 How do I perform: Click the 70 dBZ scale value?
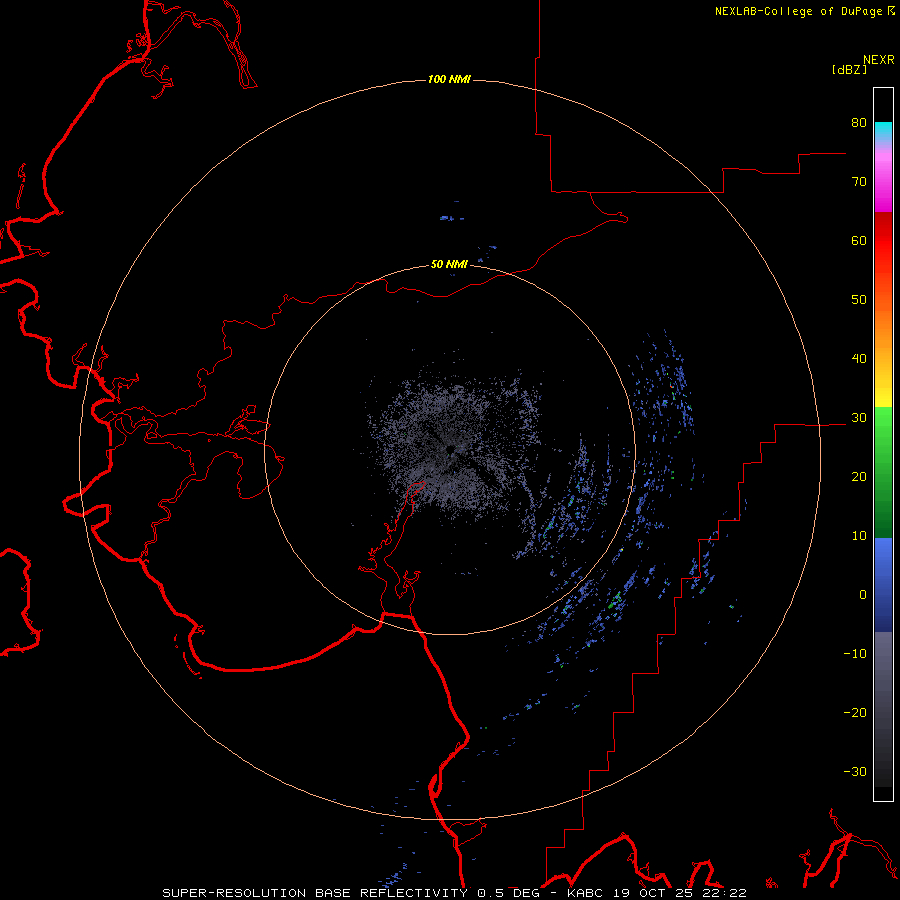click(x=859, y=182)
